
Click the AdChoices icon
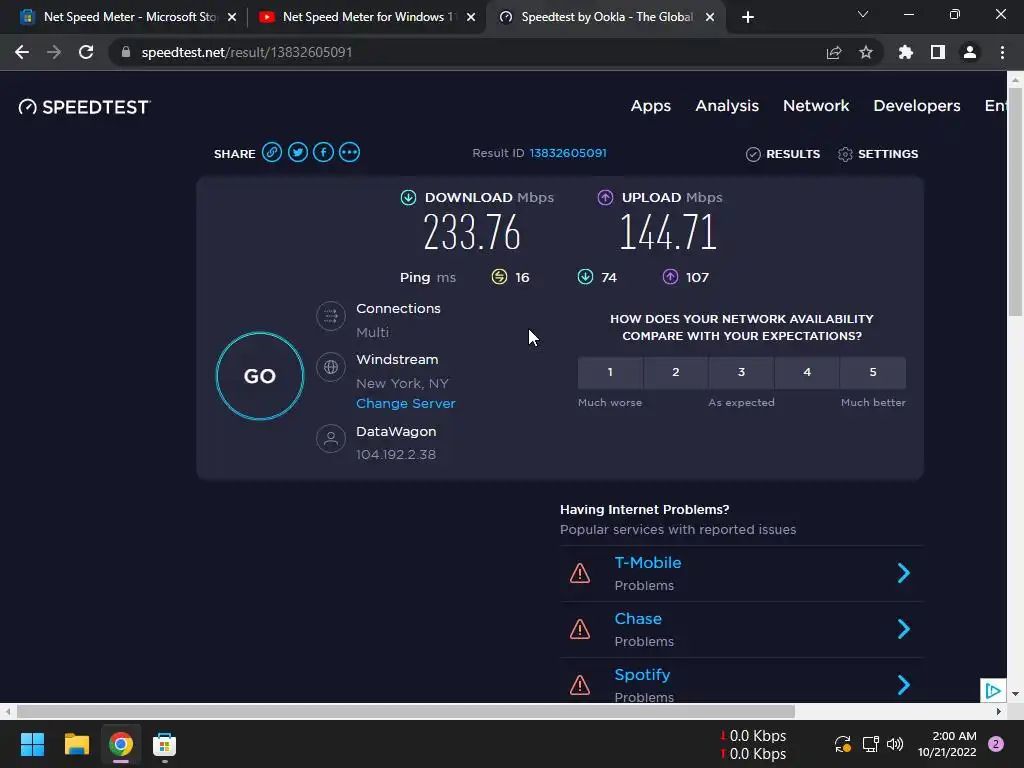[993, 690]
